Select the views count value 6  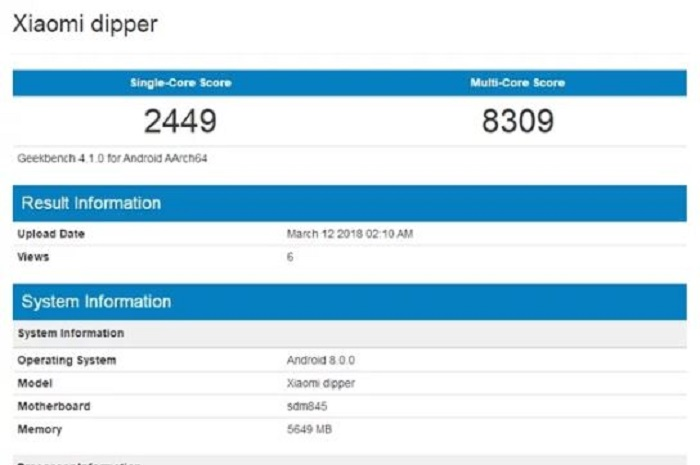pyautogui.click(x=290, y=257)
